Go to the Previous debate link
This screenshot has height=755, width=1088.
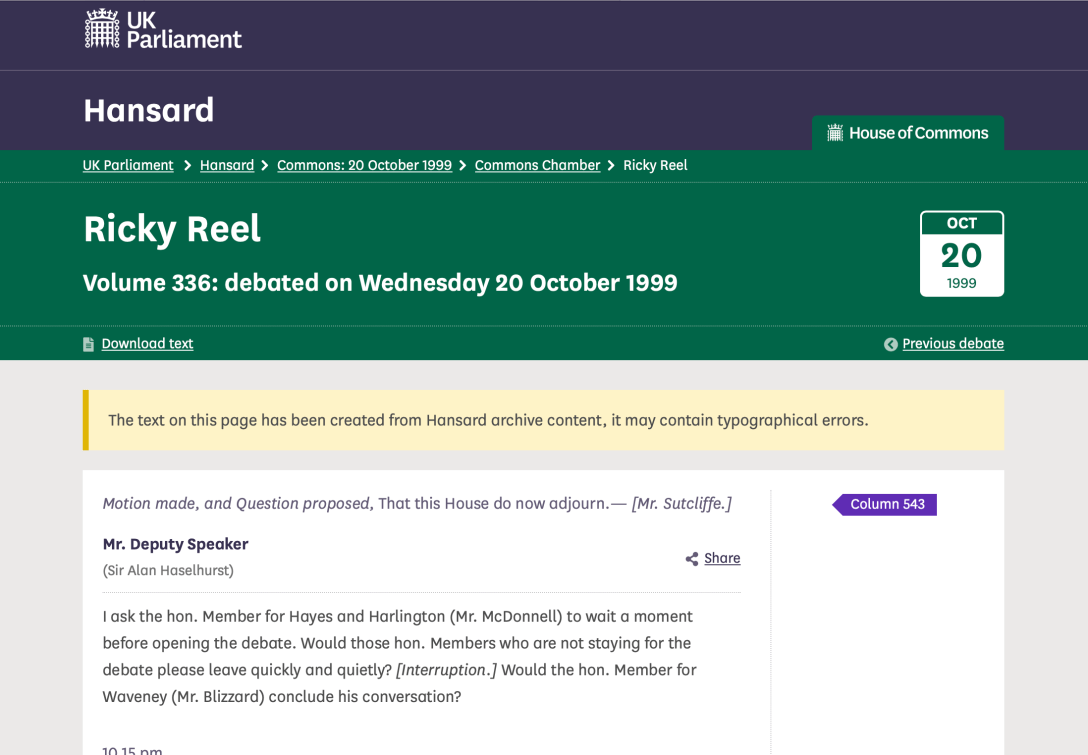click(x=952, y=344)
